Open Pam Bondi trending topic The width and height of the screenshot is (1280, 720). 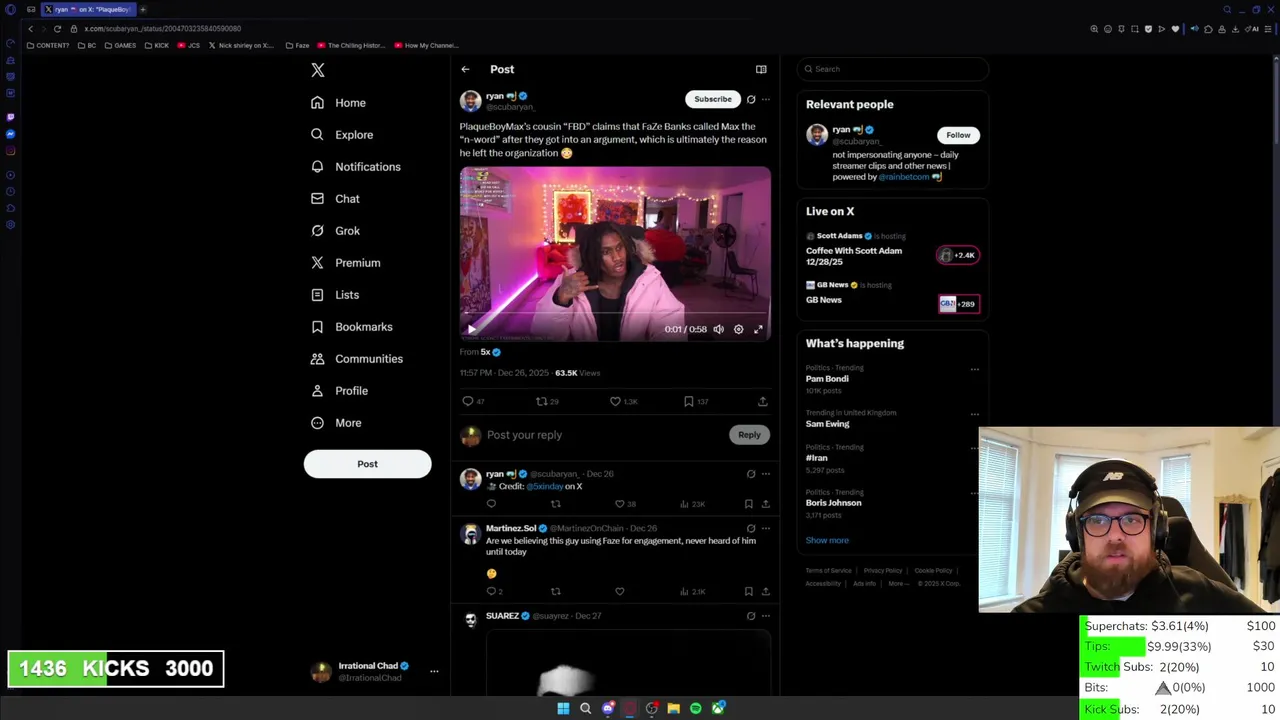tap(827, 379)
